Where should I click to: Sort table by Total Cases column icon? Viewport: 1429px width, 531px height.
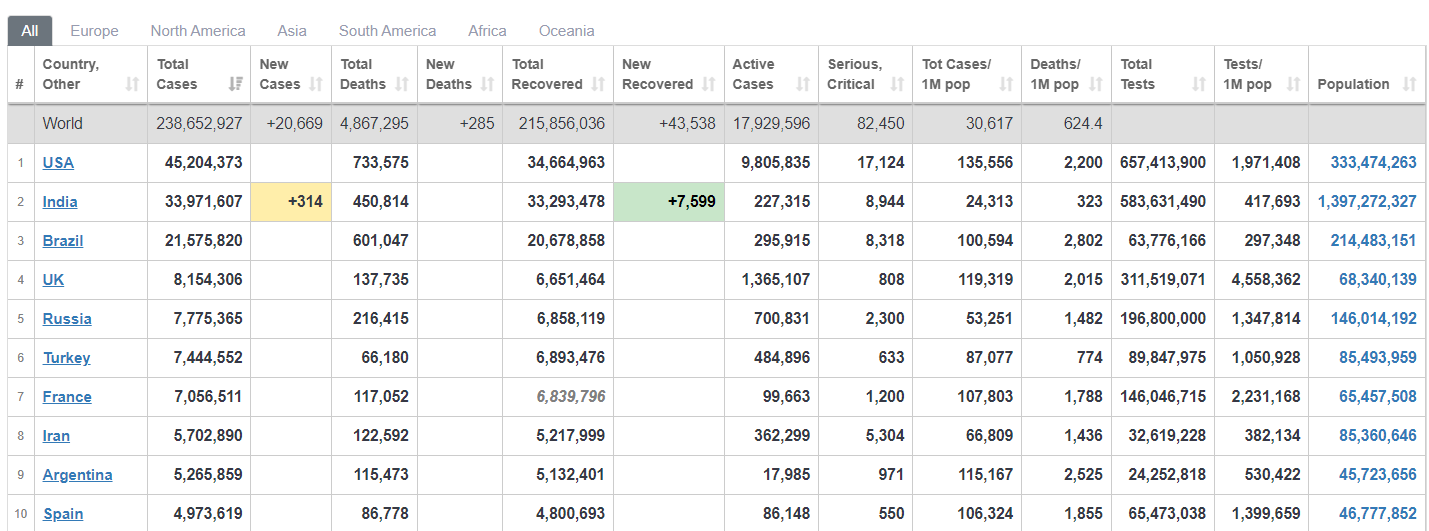236,84
